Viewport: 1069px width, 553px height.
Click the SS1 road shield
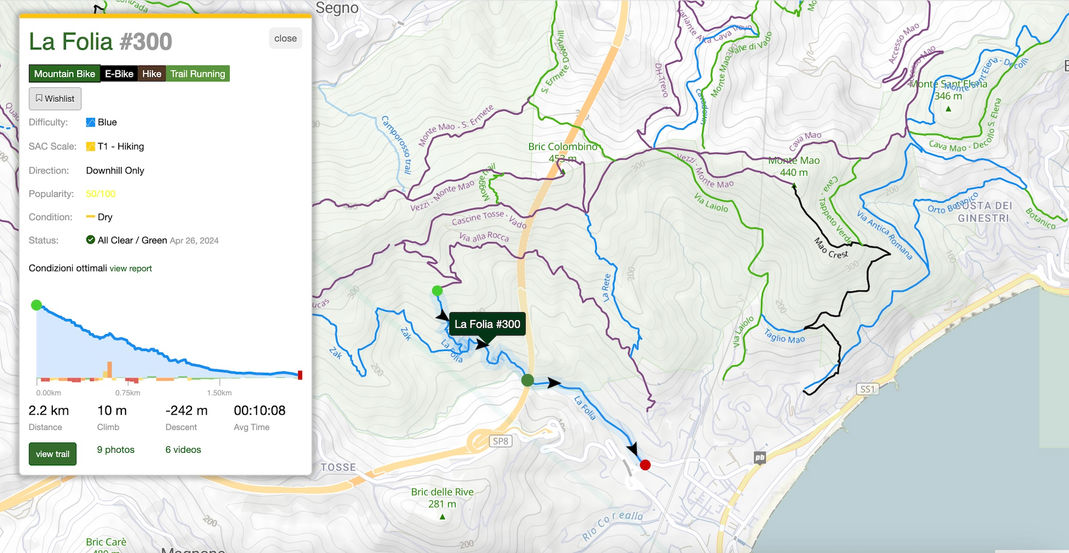click(867, 389)
